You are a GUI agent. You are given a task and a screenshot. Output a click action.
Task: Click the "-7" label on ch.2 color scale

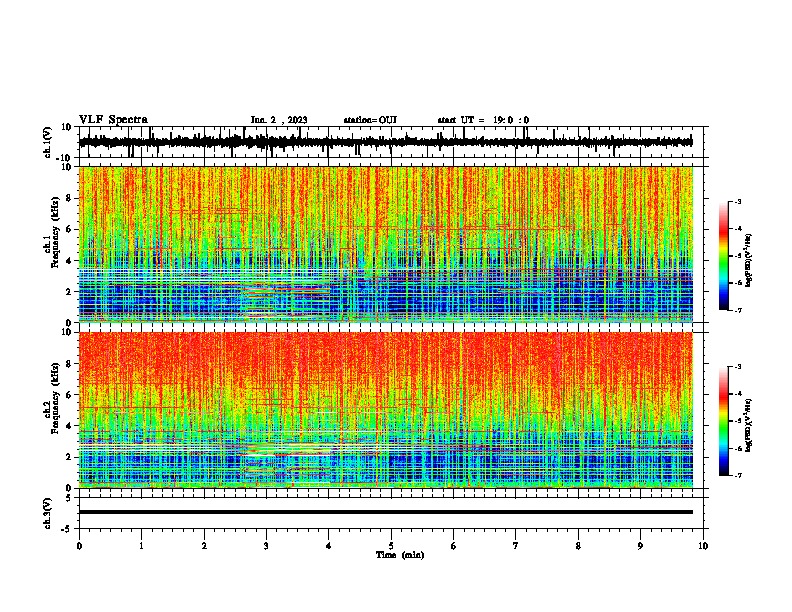tap(738, 476)
